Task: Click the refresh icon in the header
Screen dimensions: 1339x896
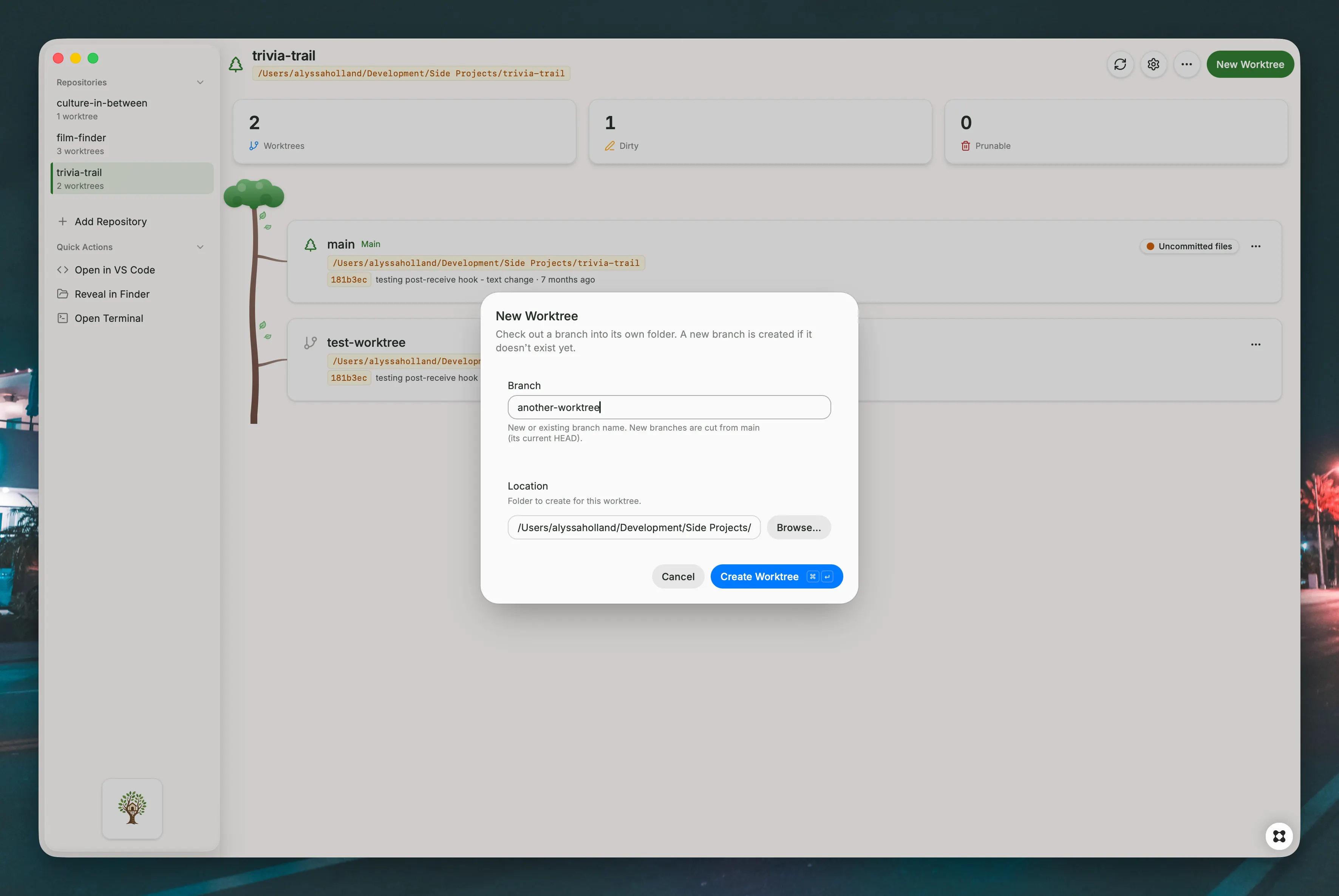Action: 1120,64
